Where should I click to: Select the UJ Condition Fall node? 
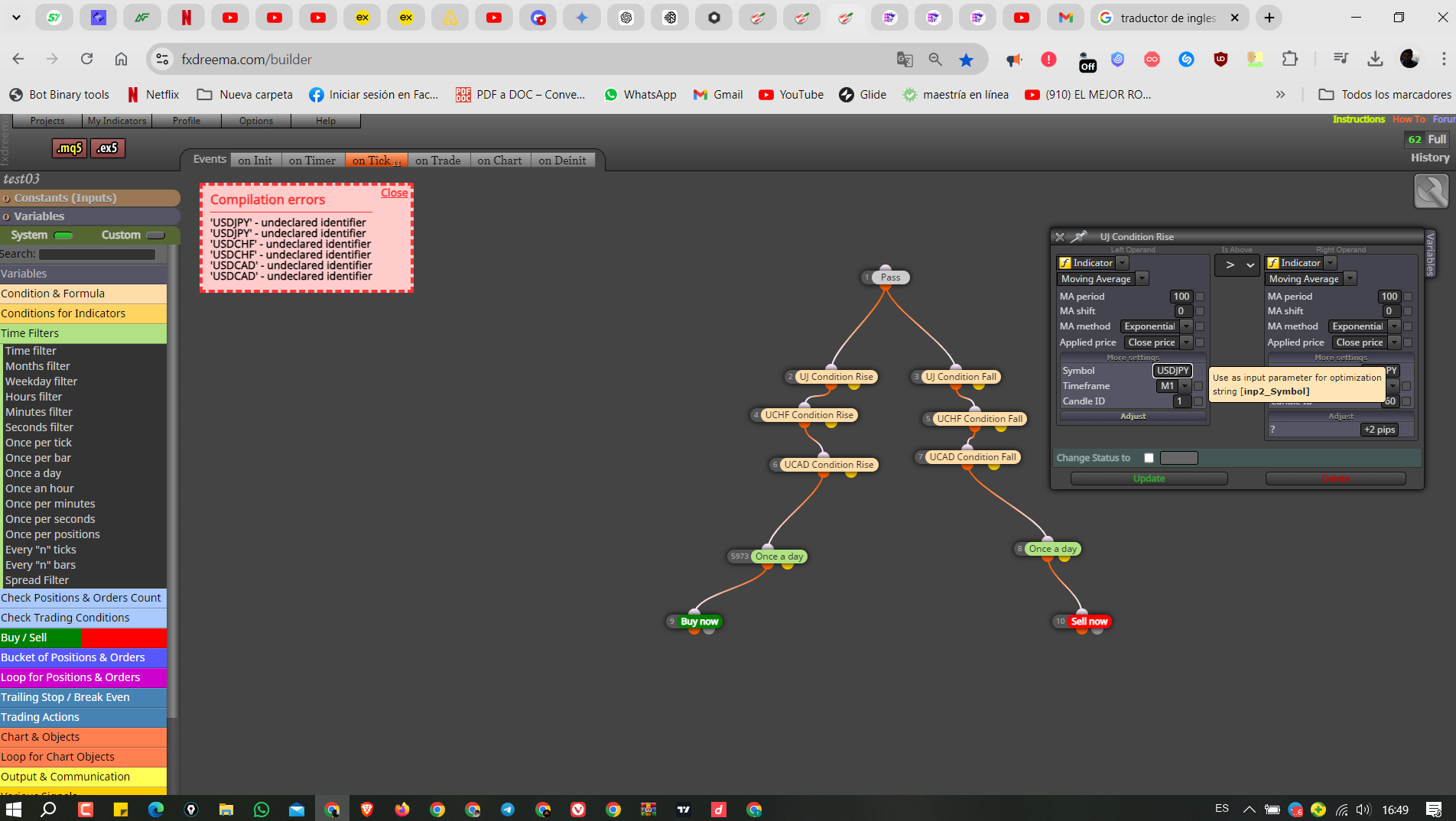tap(960, 377)
